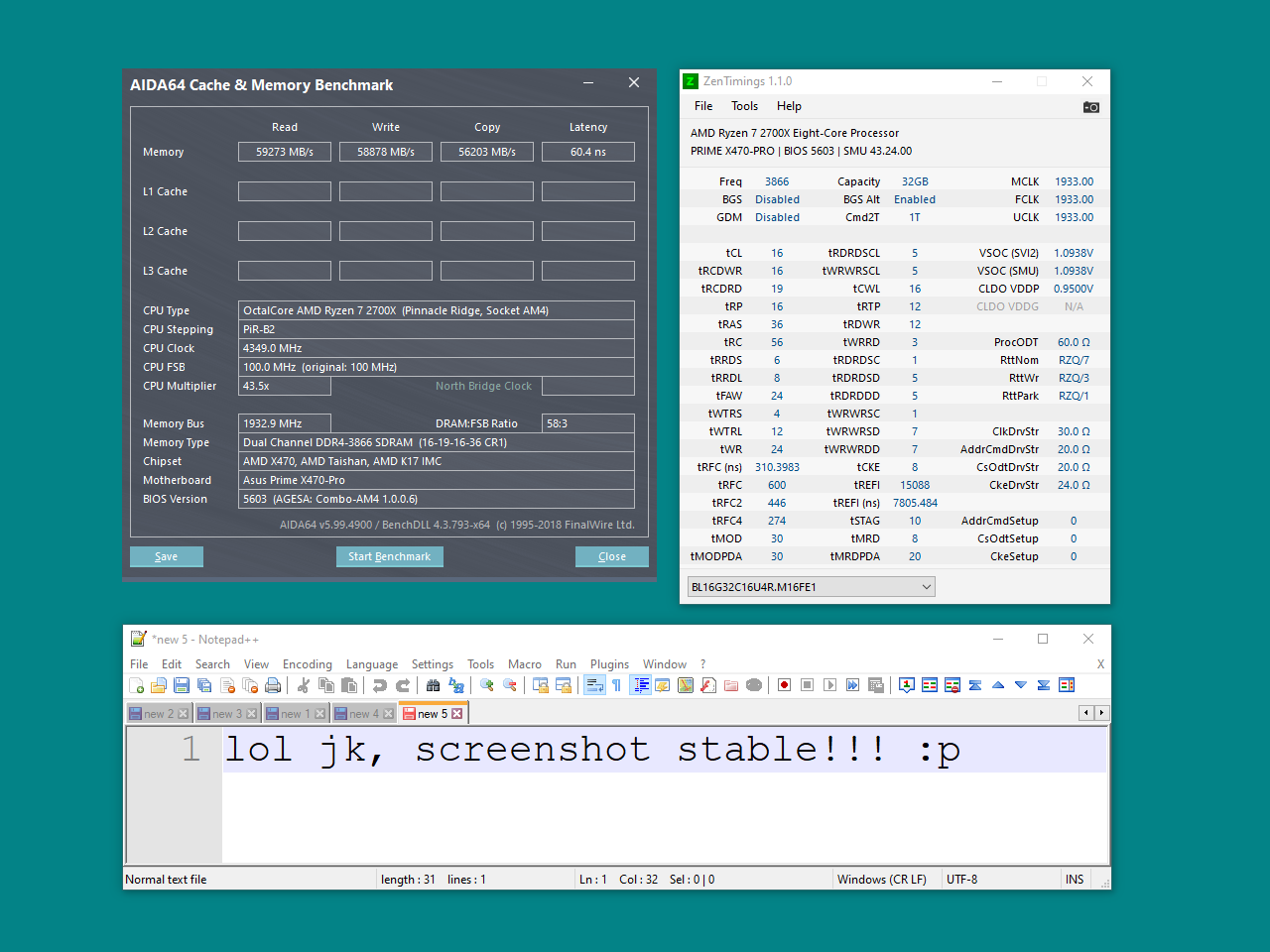Click Close document icon in Notepad++ toolbar
The width and height of the screenshot is (1270, 952).
227,685
